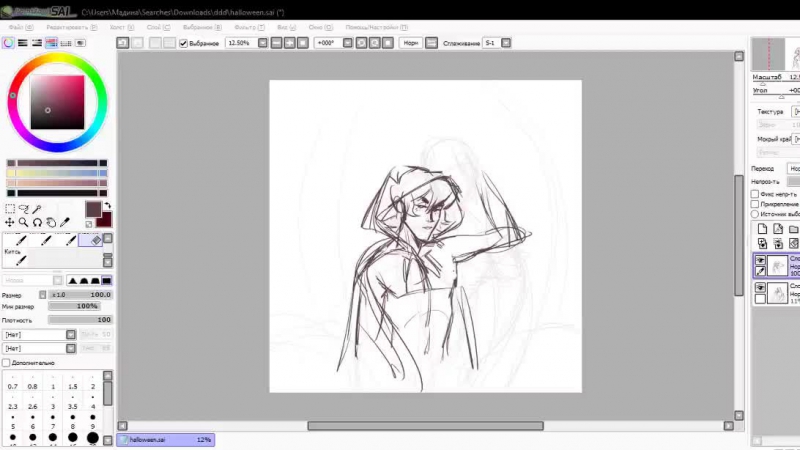This screenshot has width=800, height=450.
Task: Select the magic wand tool
Action: click(37, 209)
